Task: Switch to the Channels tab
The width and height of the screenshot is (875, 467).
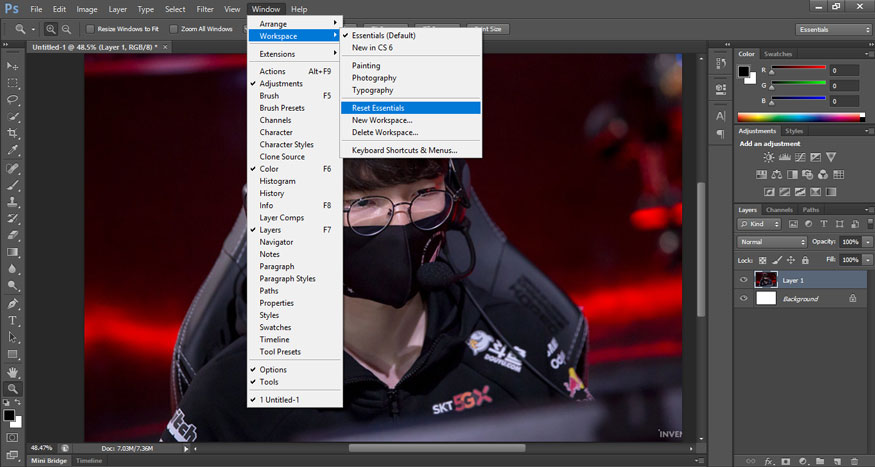Action: click(x=779, y=210)
